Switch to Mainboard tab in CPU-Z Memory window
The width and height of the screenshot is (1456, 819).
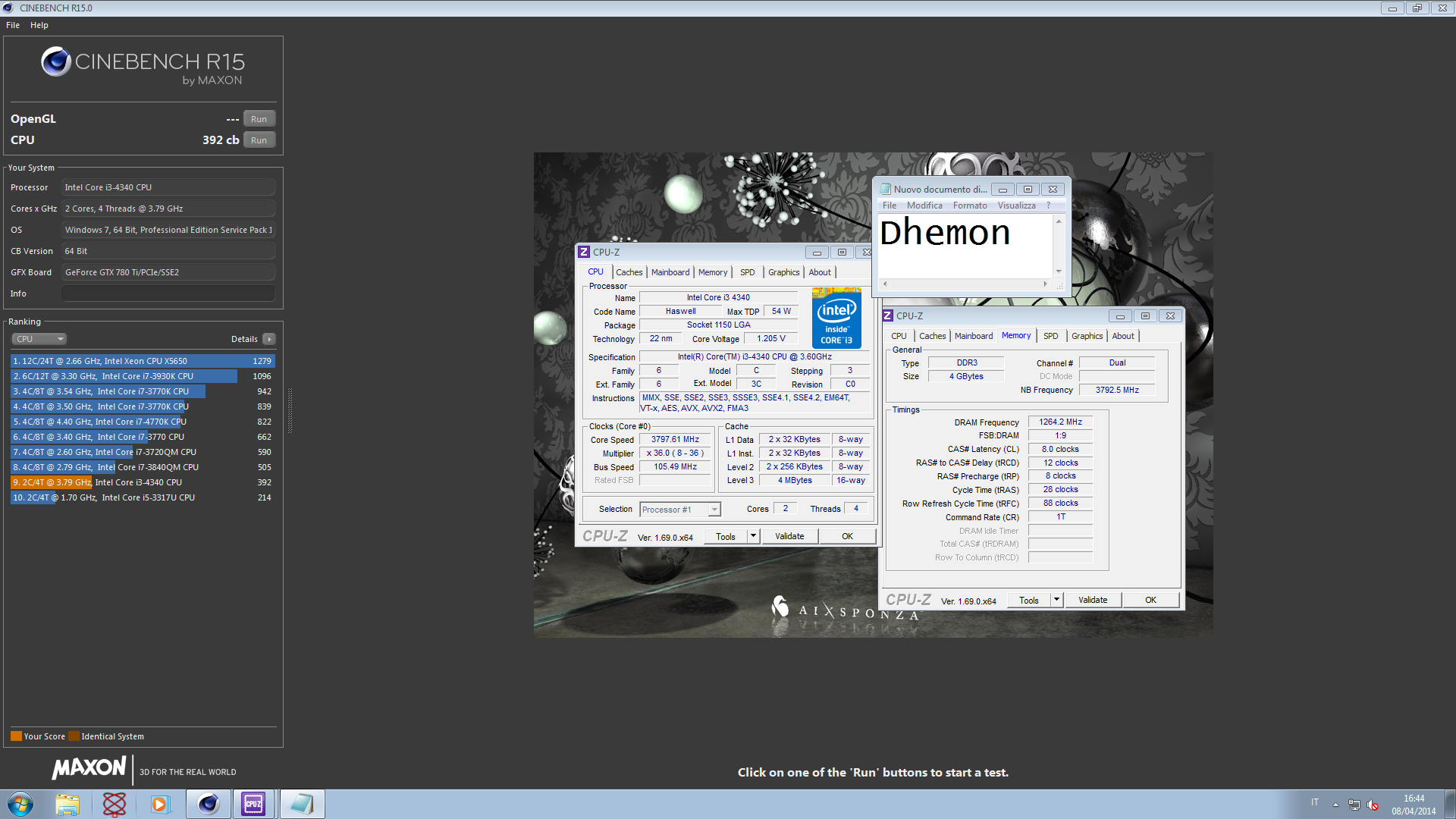974,336
